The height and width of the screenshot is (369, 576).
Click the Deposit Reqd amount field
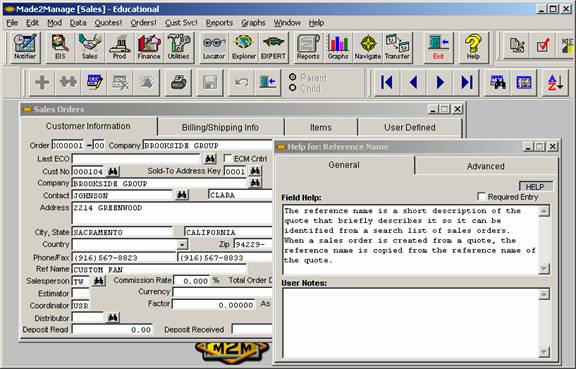(112, 330)
